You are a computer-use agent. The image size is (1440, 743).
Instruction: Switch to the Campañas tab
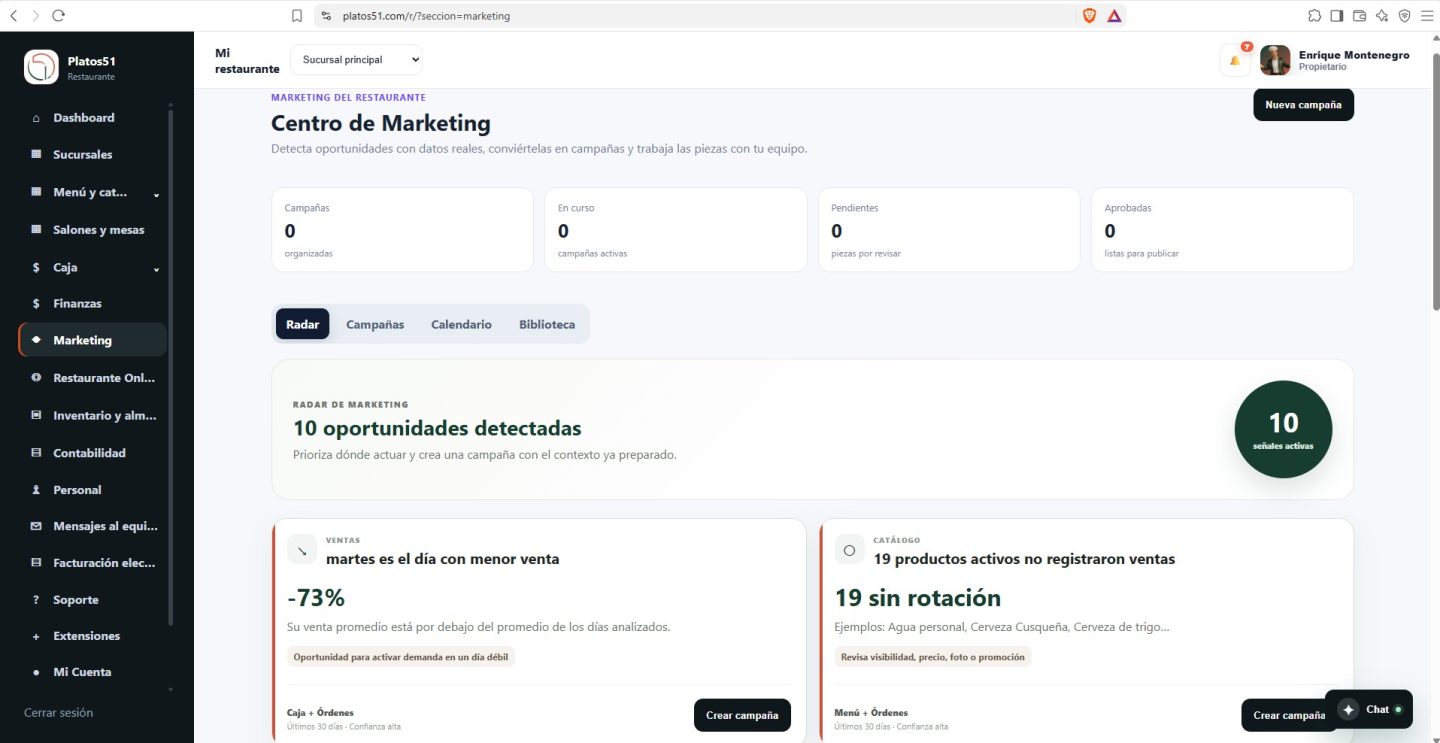point(375,324)
